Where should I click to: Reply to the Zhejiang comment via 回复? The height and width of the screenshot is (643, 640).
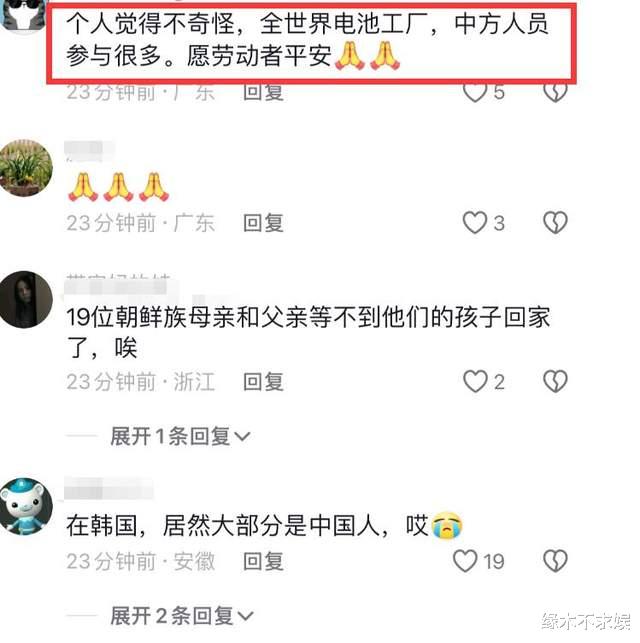coord(263,381)
